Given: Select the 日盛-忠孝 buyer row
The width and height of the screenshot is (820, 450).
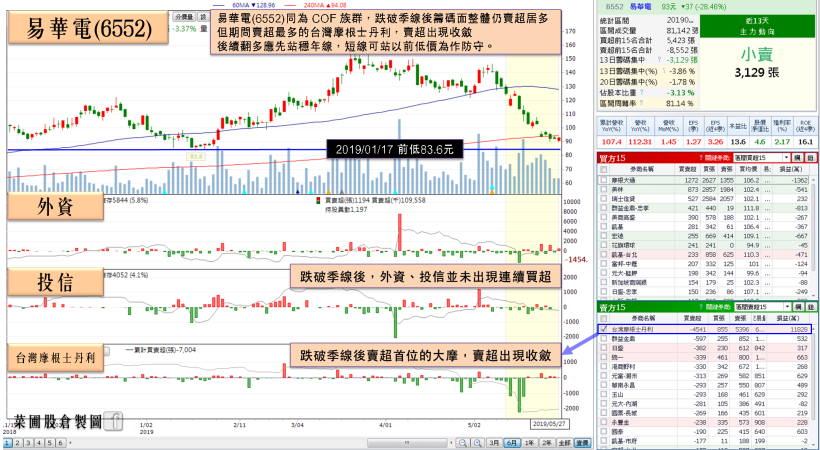Looking at the screenshot, I should click(704, 292).
